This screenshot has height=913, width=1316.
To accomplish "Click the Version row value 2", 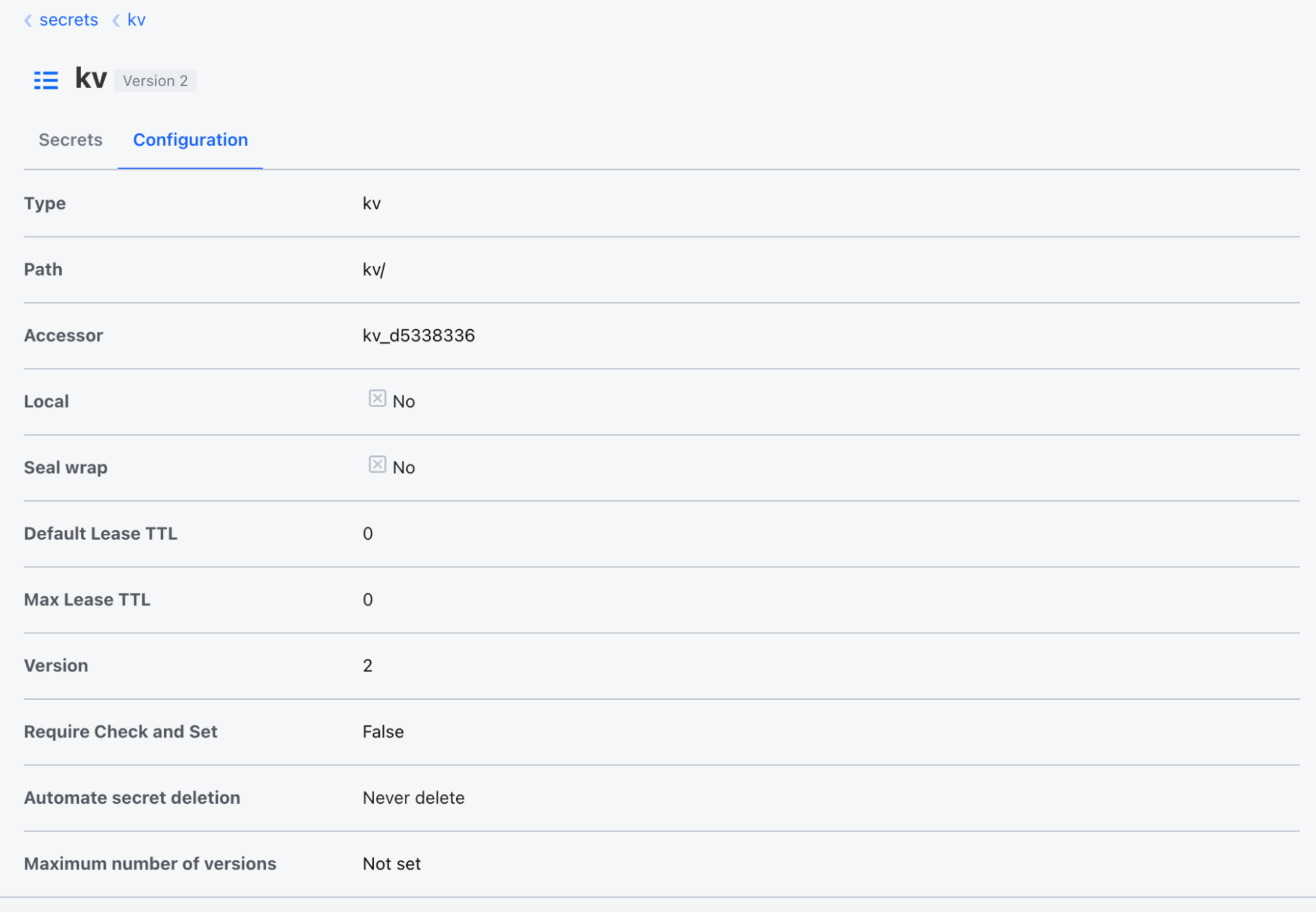I will point(368,665).
